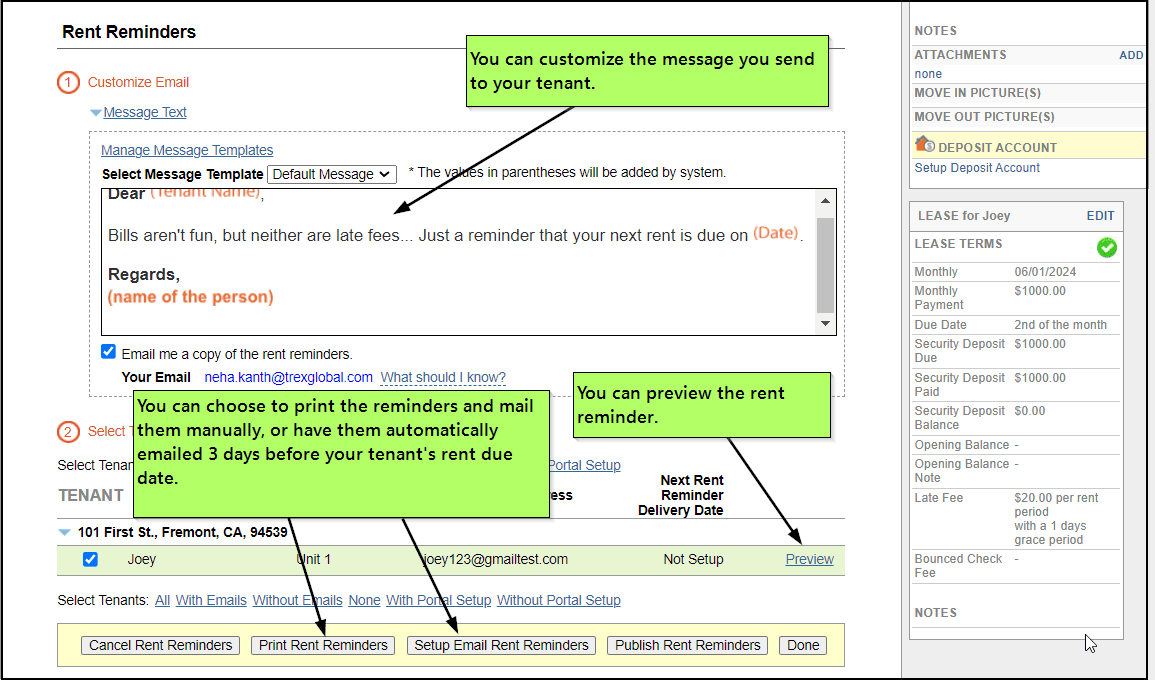Collapse the Message Text section
The height and width of the screenshot is (680, 1155).
point(96,113)
